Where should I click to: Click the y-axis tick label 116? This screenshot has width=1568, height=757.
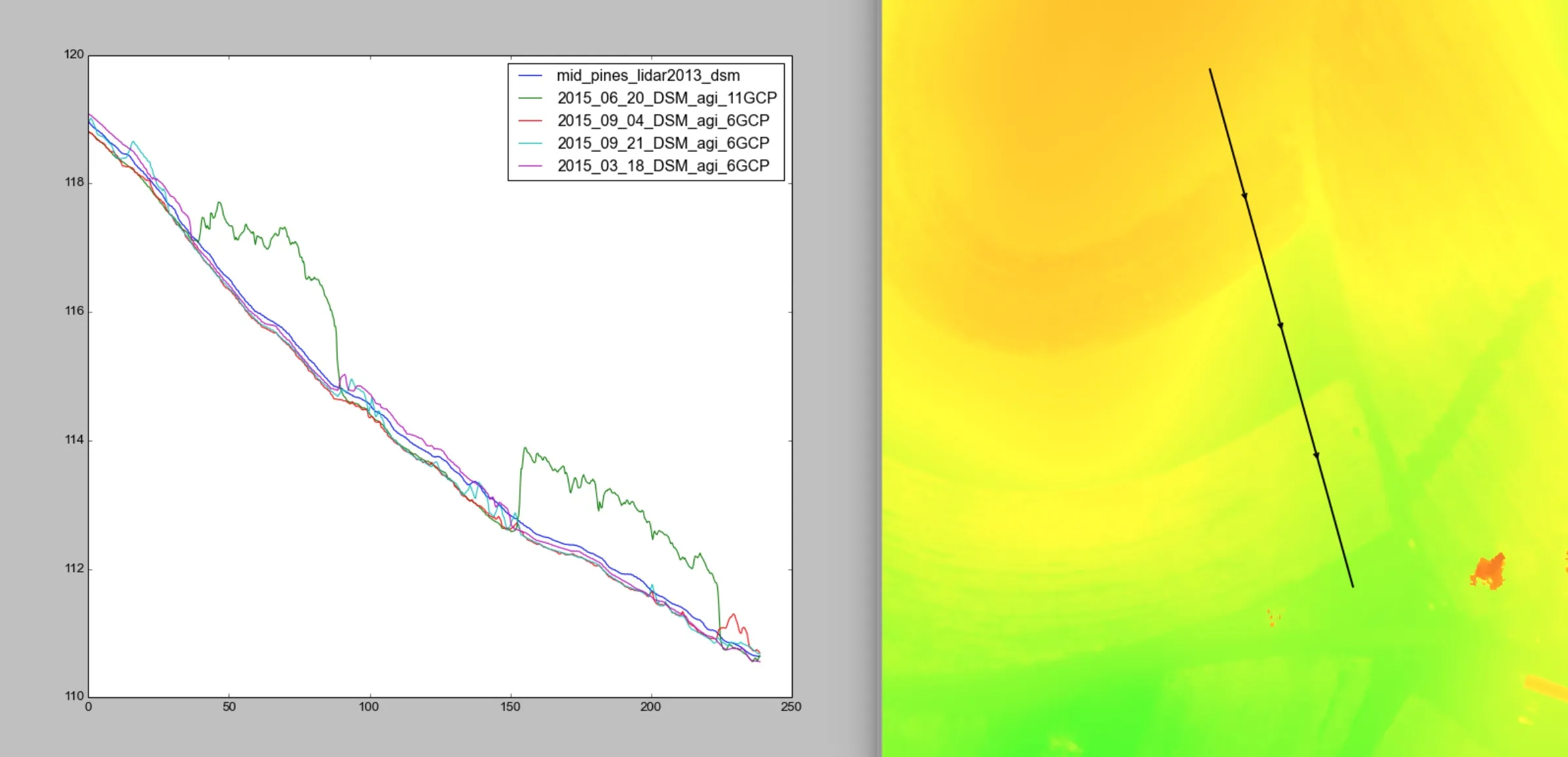click(x=75, y=311)
